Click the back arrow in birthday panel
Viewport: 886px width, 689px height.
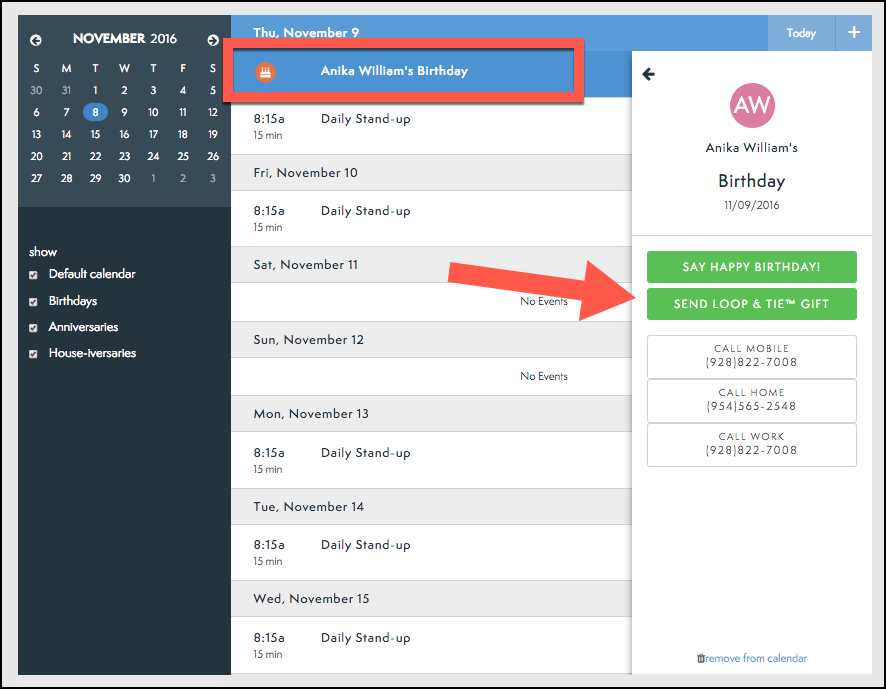(x=648, y=74)
